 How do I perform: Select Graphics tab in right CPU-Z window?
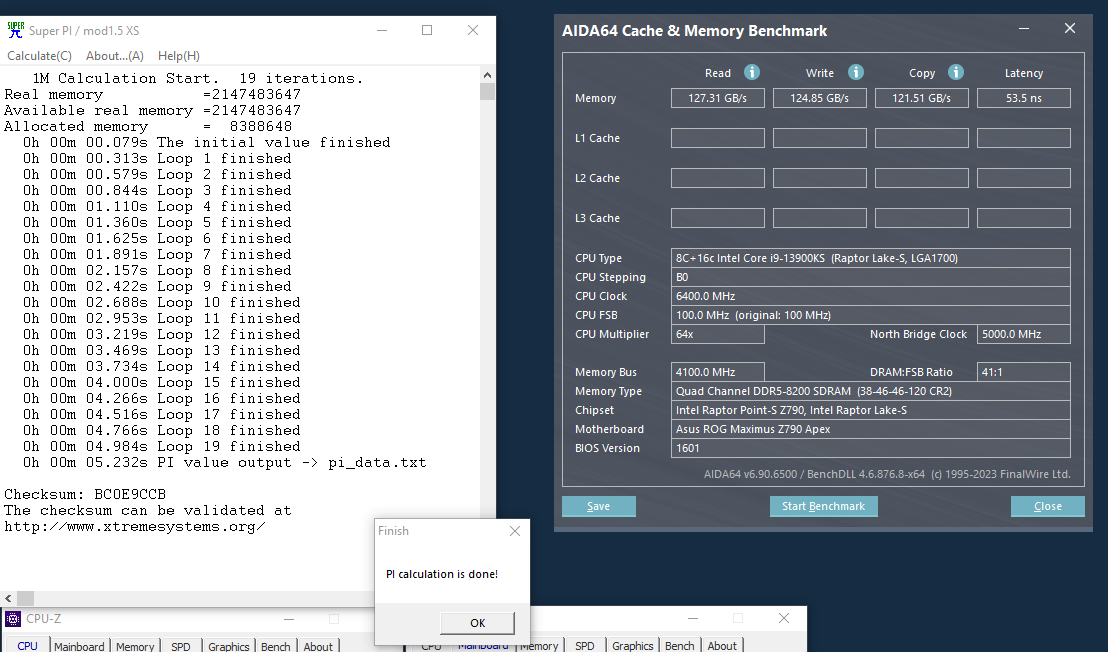click(x=632, y=646)
